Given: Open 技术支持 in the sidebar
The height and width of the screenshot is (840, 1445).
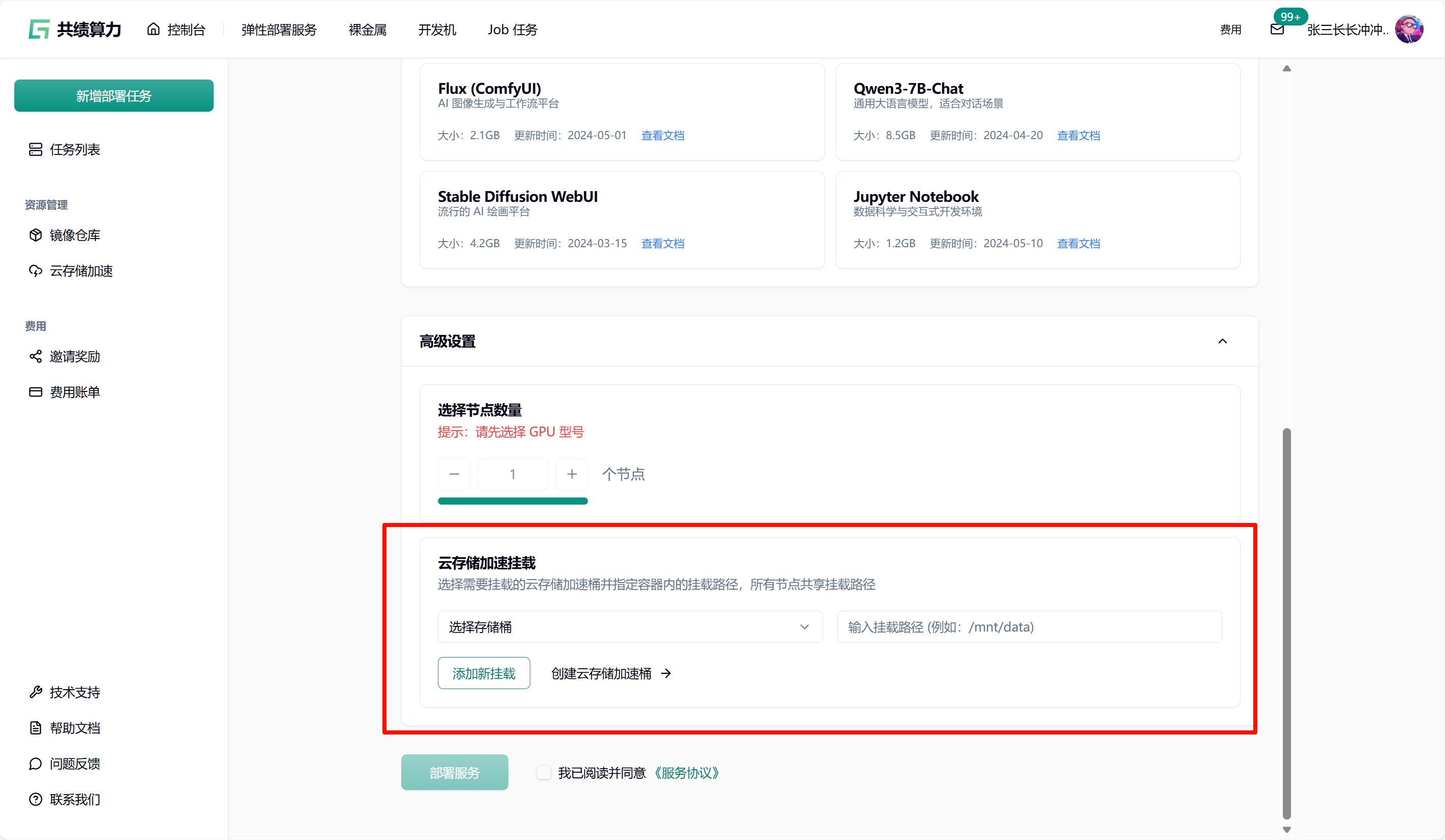Looking at the screenshot, I should coord(74,692).
